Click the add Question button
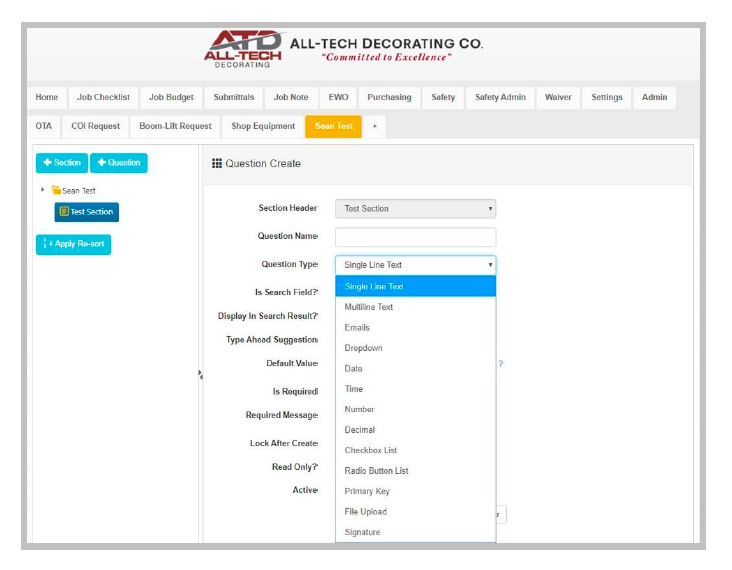The height and width of the screenshot is (570, 732). coord(119,163)
